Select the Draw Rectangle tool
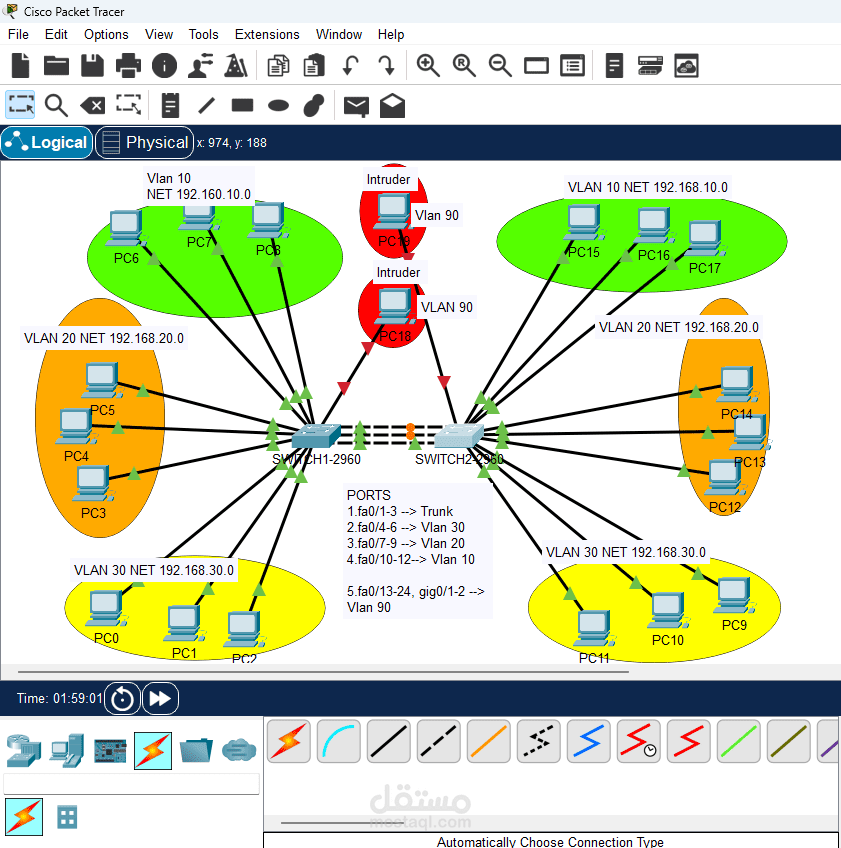This screenshot has height=848, width=841. pos(241,104)
